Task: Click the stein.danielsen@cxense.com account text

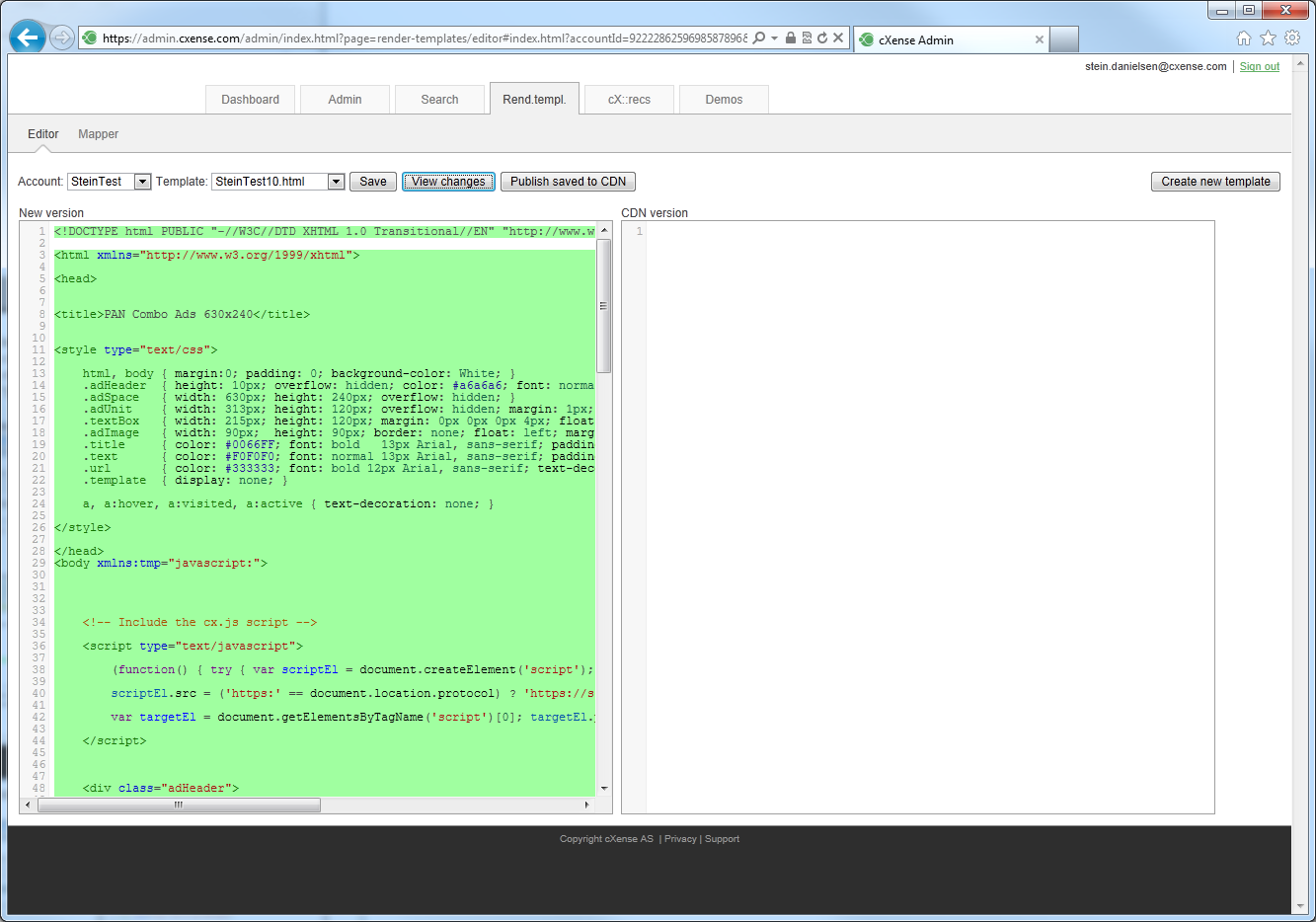Action: pyautogui.click(x=1155, y=66)
